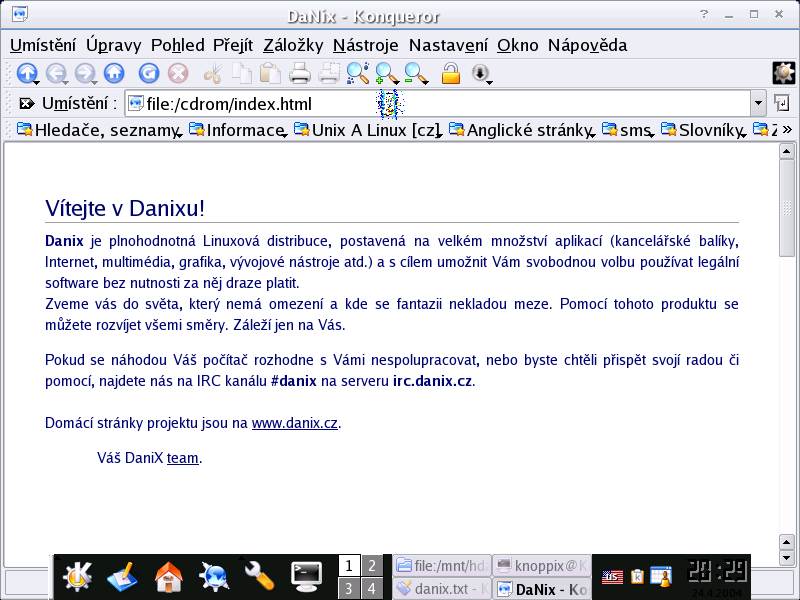
Task: Expand Unix A Linux [cz] bookmark folder
Action: pyautogui.click(x=368, y=130)
